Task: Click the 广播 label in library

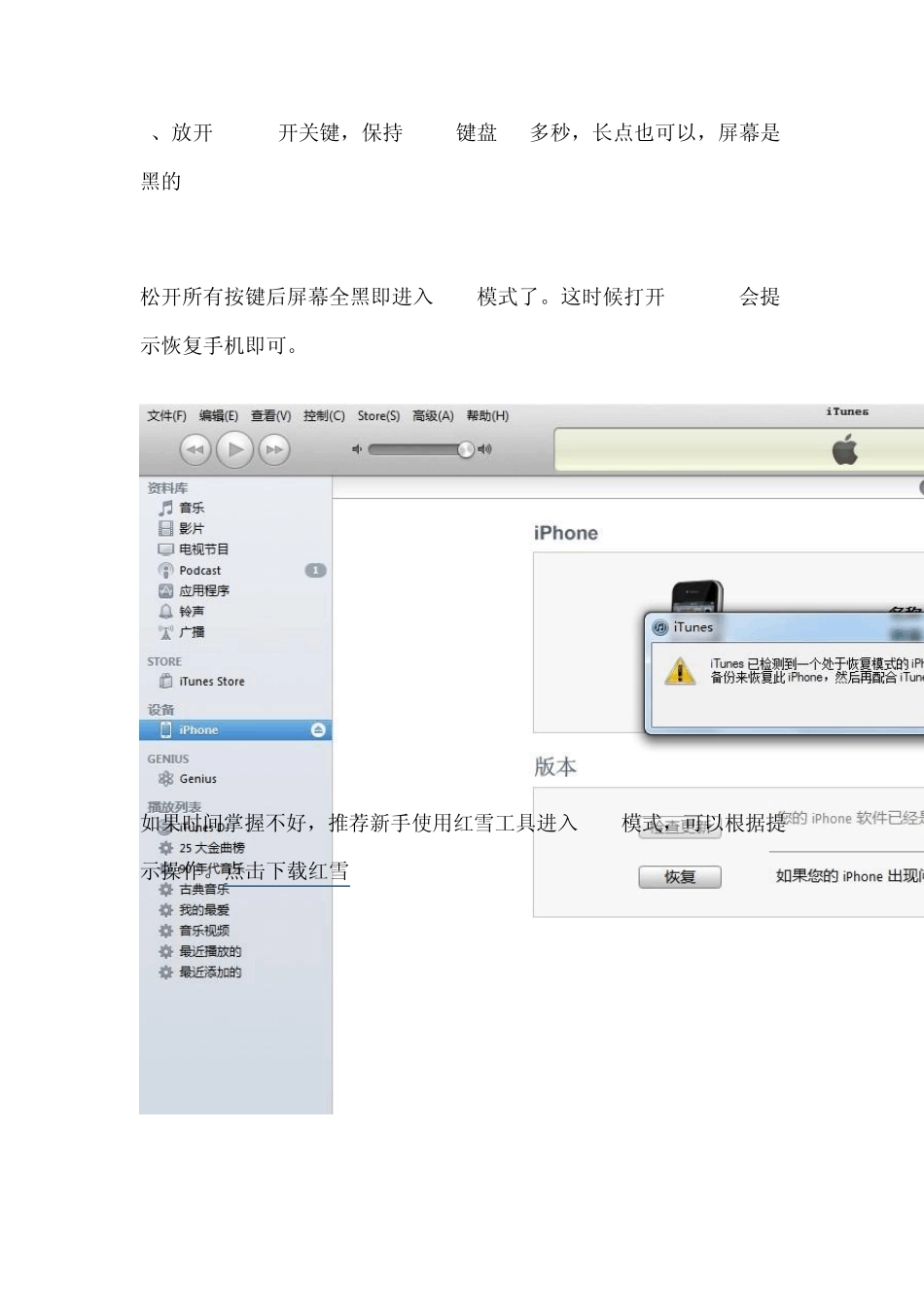Action: (x=192, y=632)
